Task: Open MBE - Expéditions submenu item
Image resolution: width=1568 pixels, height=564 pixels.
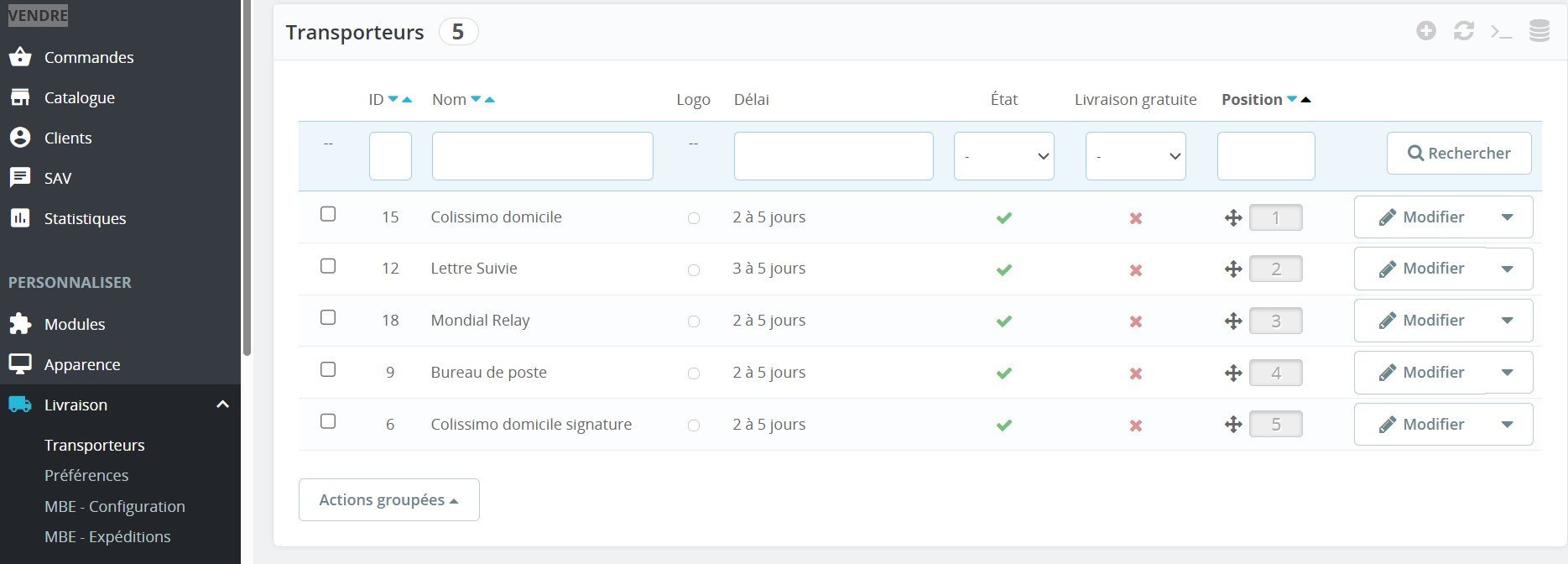Action: click(107, 536)
